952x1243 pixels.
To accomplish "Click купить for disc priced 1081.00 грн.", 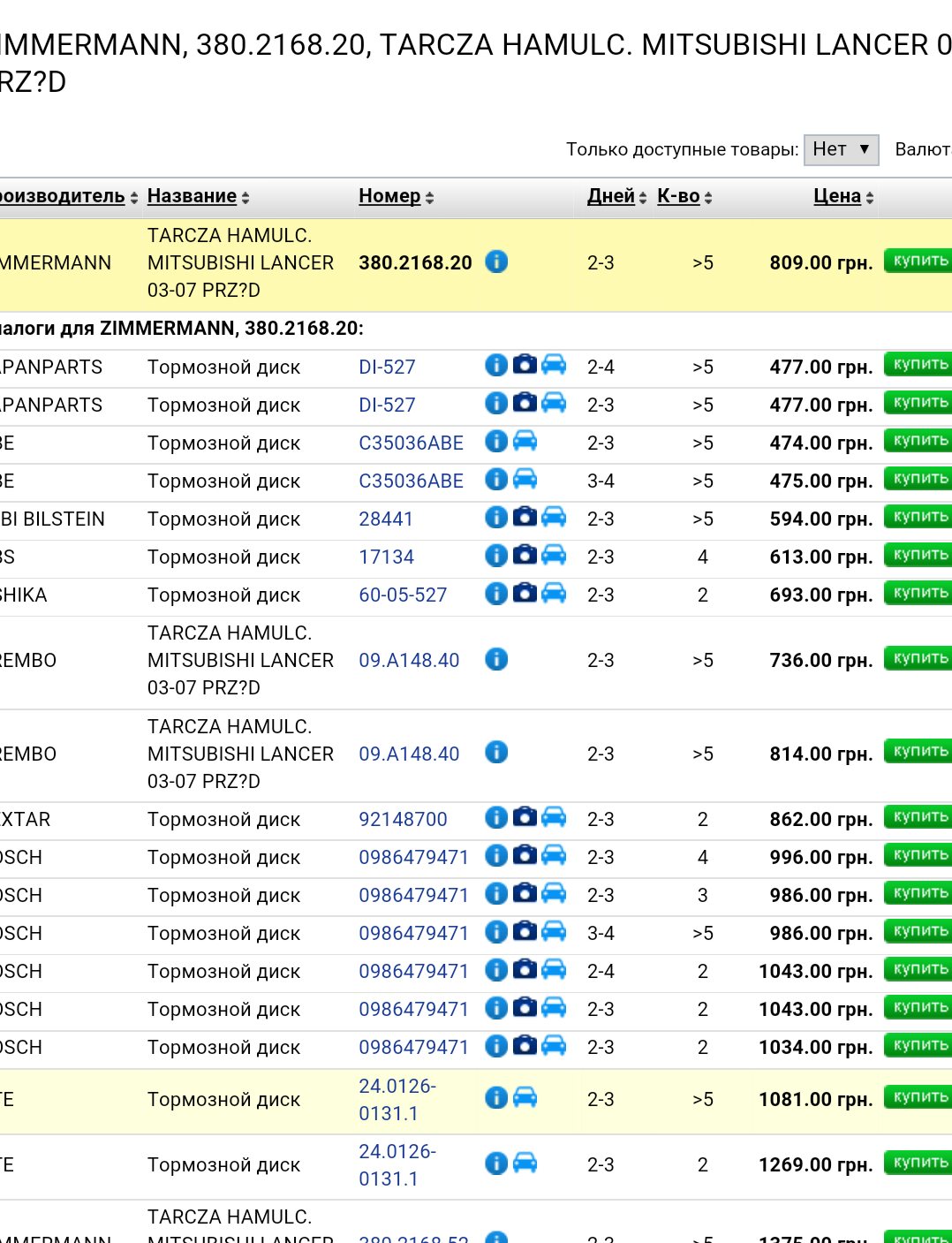I will pos(918,1097).
